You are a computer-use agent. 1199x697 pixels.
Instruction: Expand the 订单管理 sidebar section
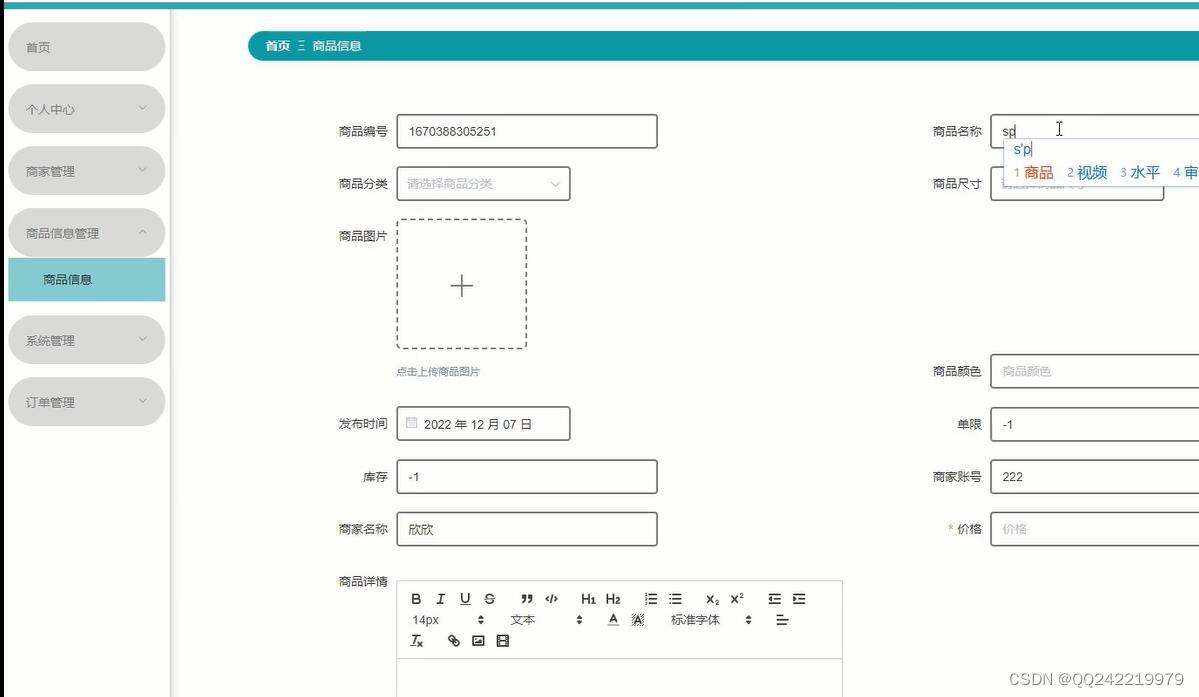click(86, 401)
